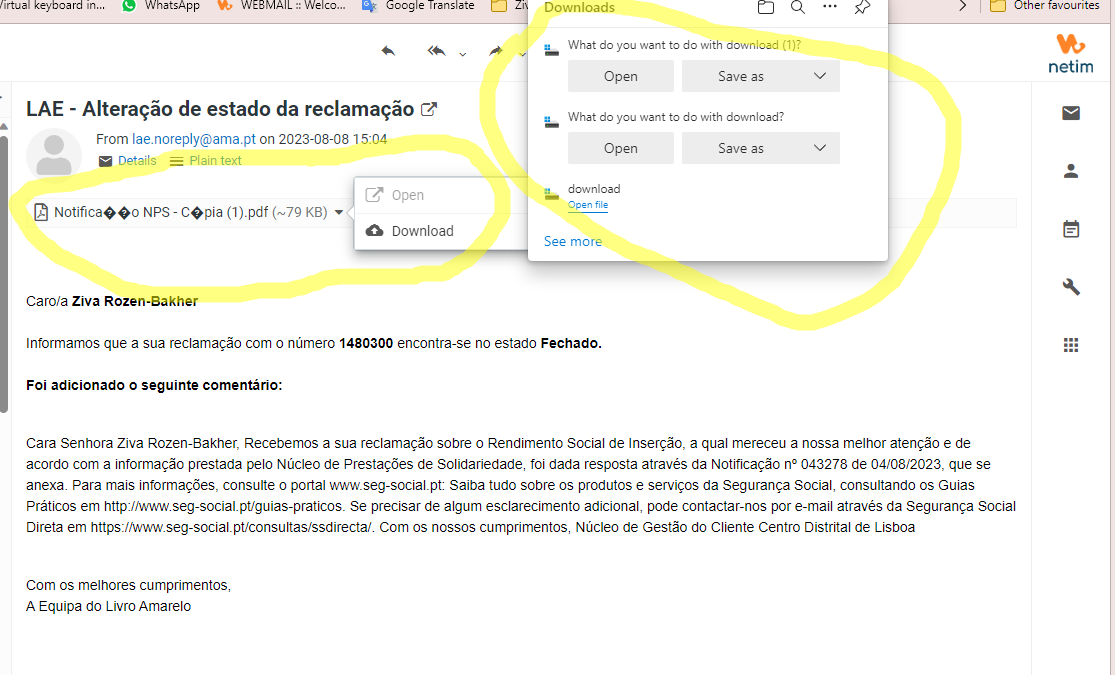This screenshot has height=675, width=1115.
Task: Open Contacts in the netim sidebar
Action: click(1071, 171)
